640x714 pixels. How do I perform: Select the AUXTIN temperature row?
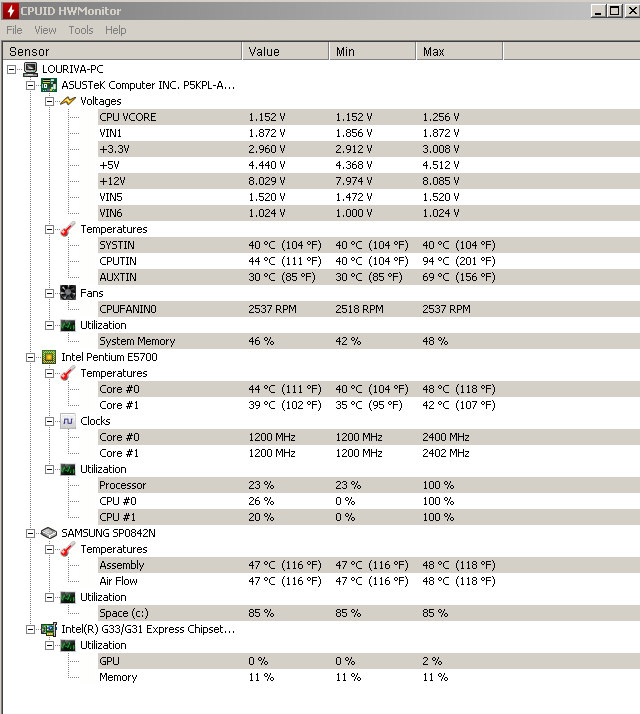369,277
